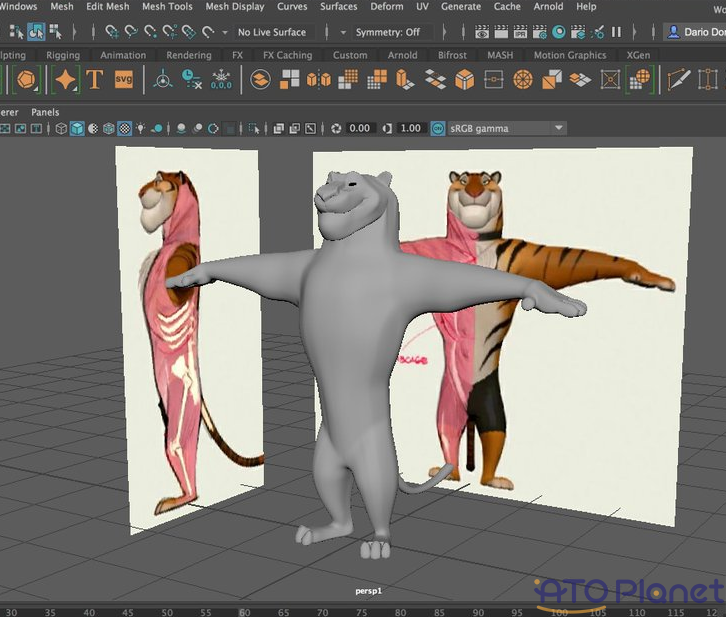Viewport: 726px width, 617px height.
Task: Select by component type mode icon
Action: pos(56,32)
